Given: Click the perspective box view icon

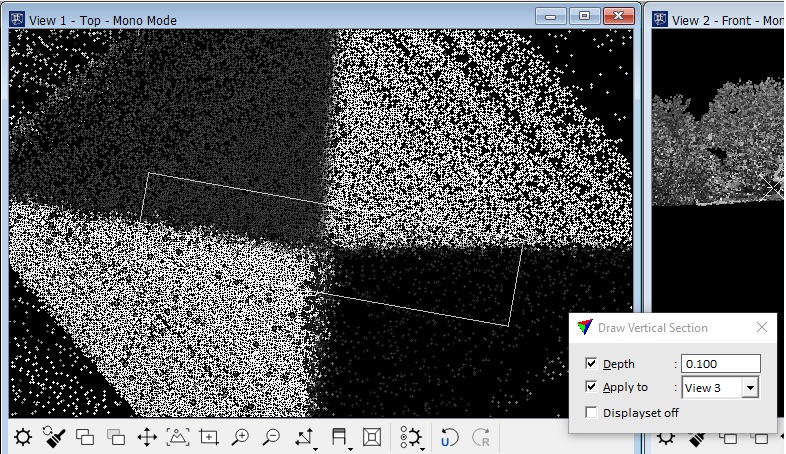Looking at the screenshot, I should pos(372,437).
